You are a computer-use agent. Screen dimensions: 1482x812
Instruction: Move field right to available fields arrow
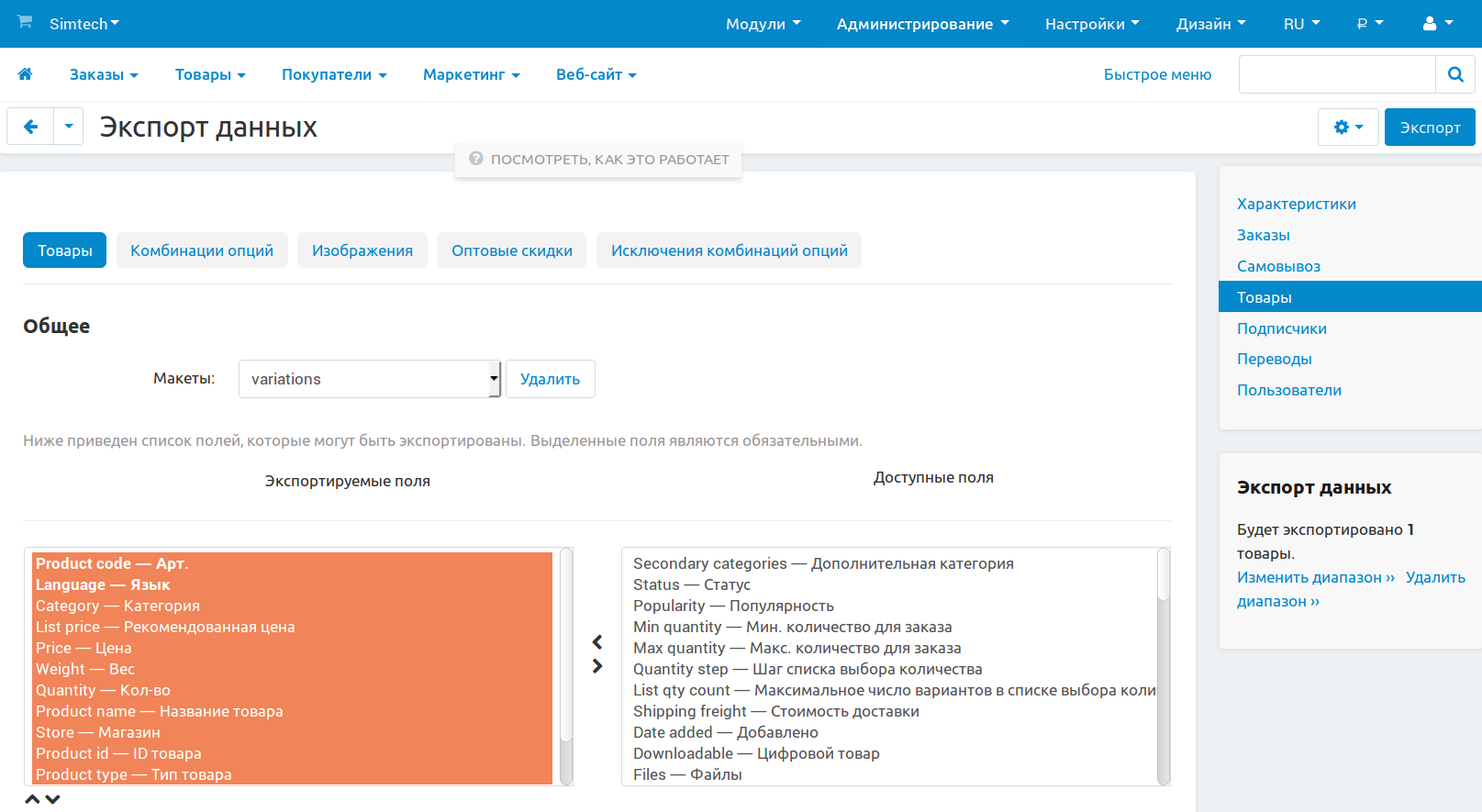(597, 666)
